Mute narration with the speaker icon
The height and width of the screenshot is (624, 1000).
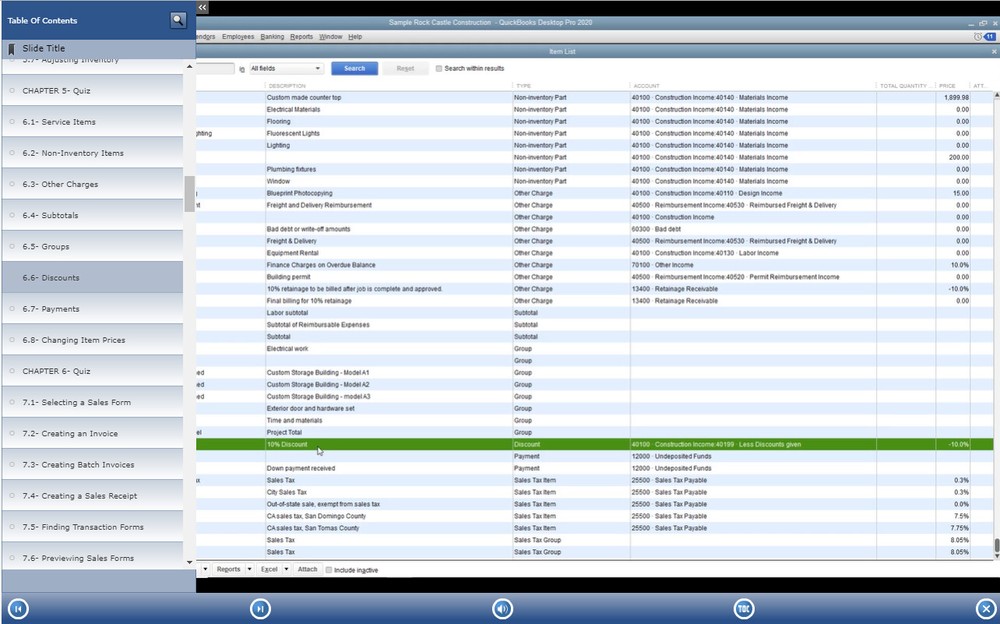[x=502, y=607]
